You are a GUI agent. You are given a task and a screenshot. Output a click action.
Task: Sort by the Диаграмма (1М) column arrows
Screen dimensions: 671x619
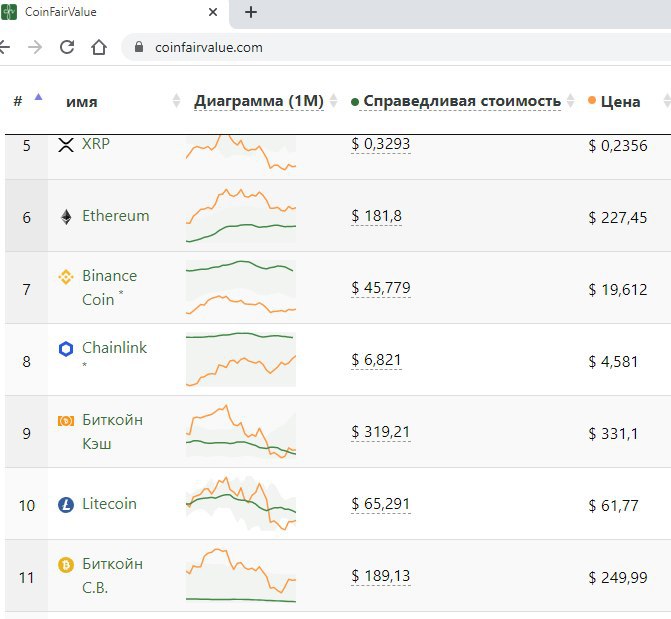point(334,101)
